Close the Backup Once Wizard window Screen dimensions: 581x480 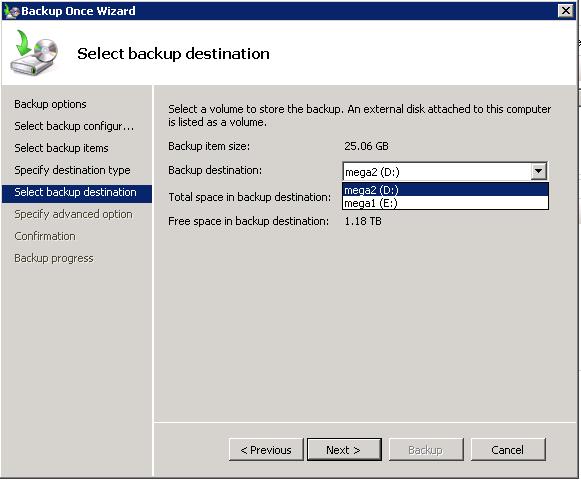(x=566, y=11)
